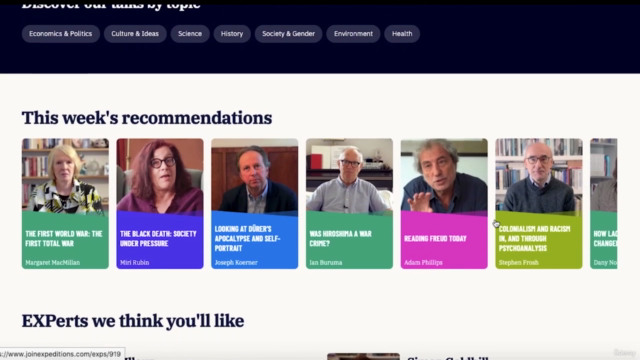The height and width of the screenshot is (360, 640).
Task: Filter talks by Science topic
Action: pyautogui.click(x=190, y=33)
